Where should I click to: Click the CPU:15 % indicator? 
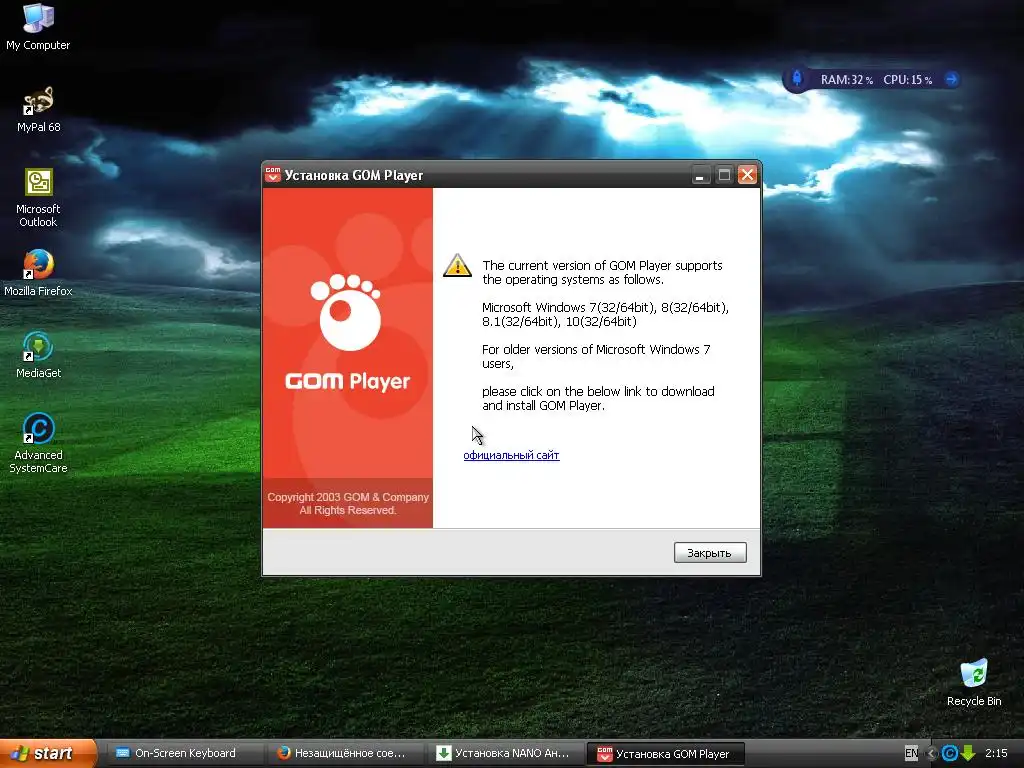908,80
